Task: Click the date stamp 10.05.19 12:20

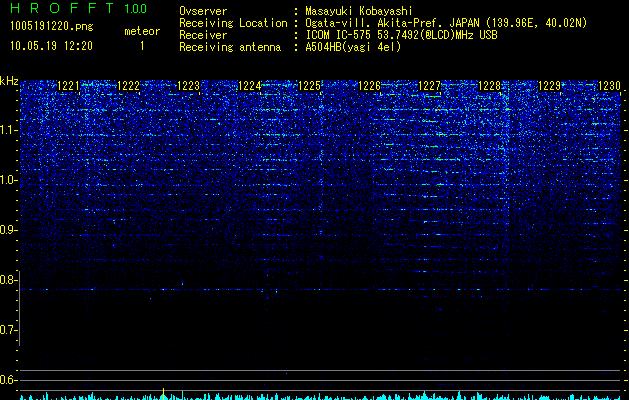Action: click(x=51, y=46)
